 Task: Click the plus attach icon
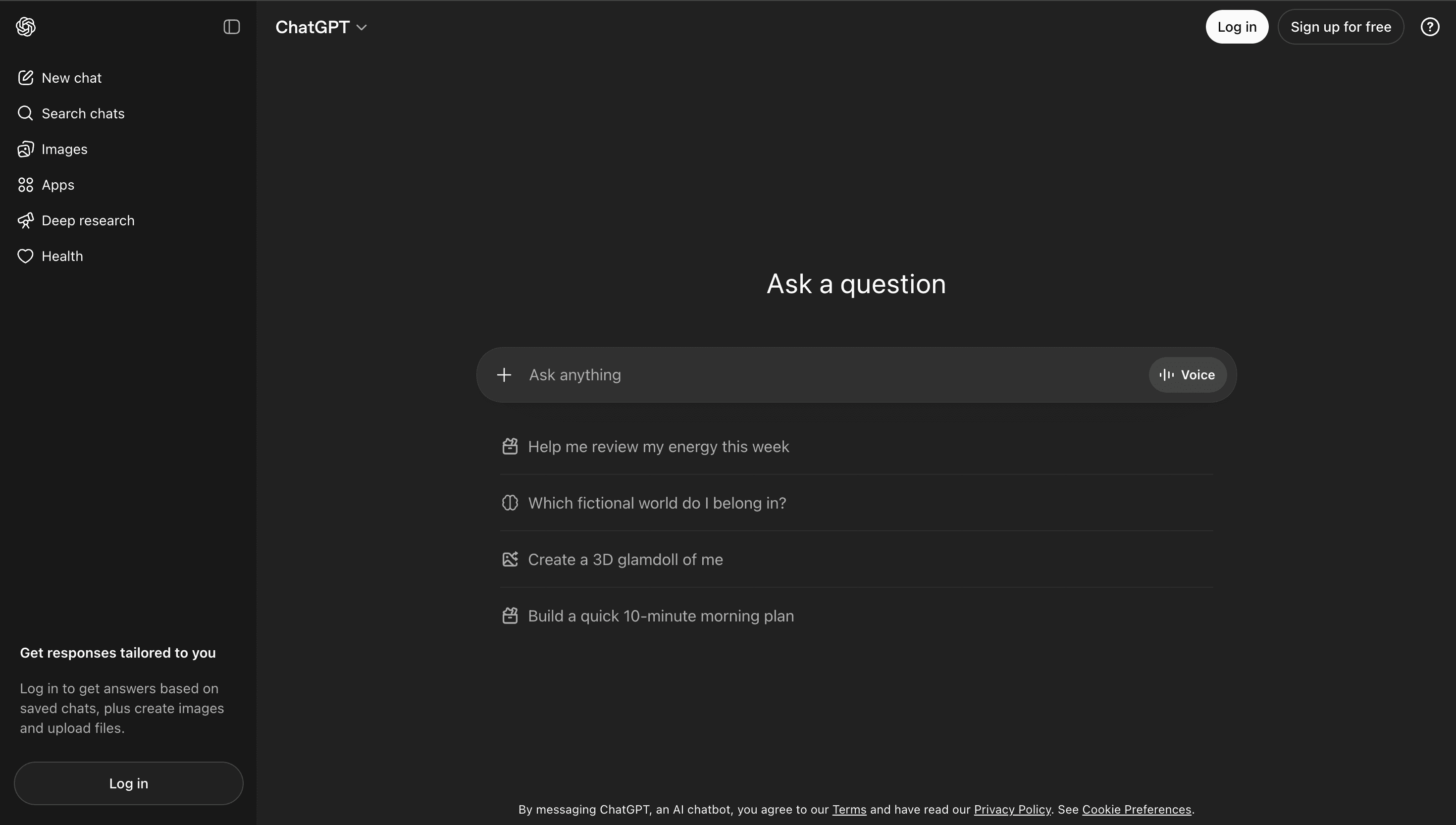click(x=504, y=374)
